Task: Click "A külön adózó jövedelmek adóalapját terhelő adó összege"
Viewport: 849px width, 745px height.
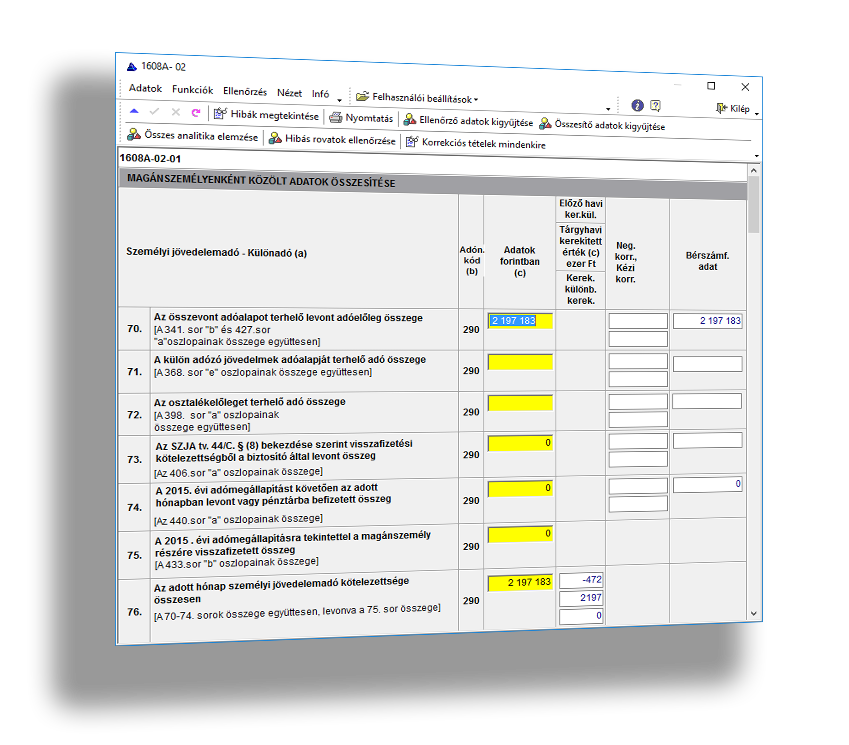Action: point(290,360)
